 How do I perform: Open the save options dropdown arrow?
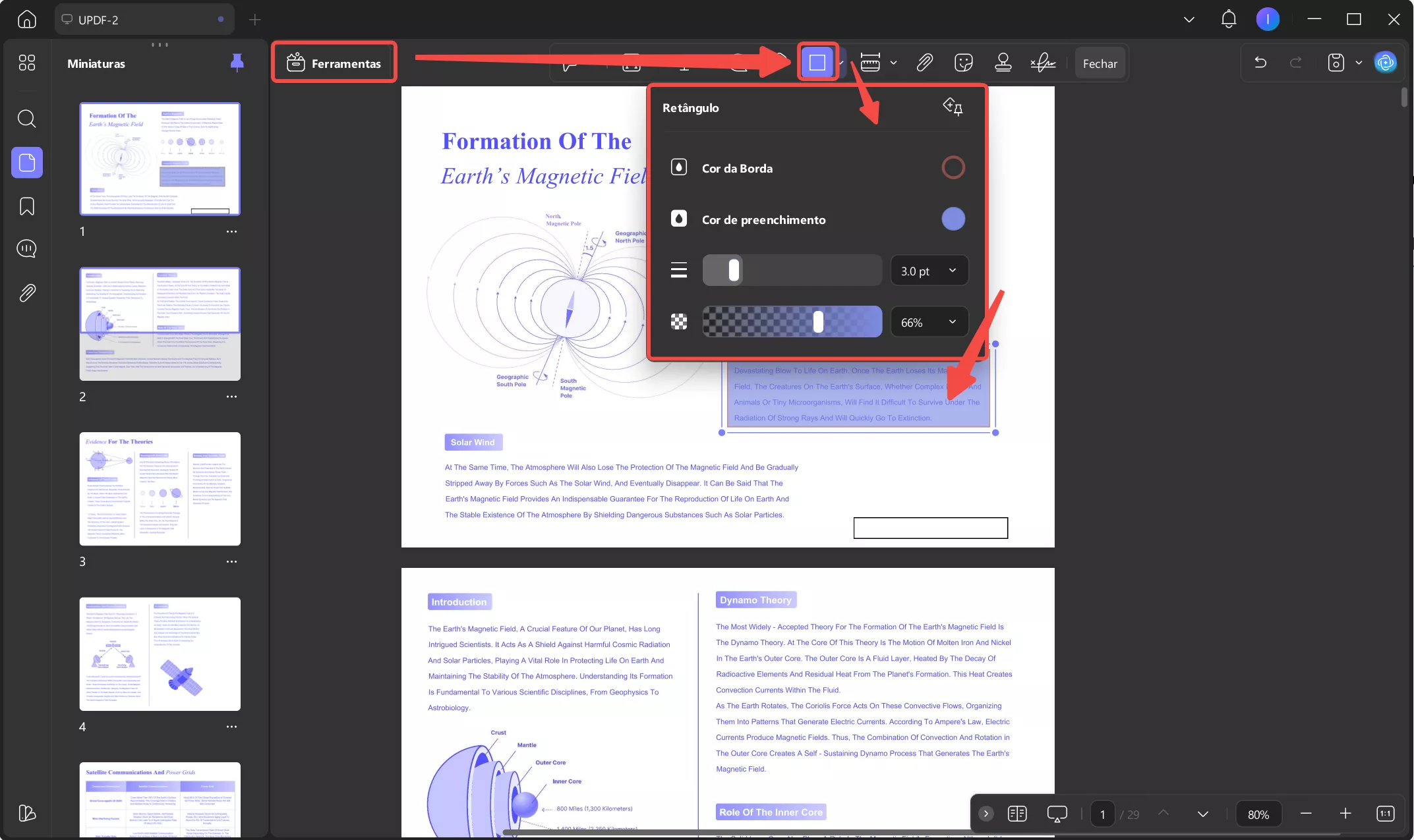tap(1359, 63)
